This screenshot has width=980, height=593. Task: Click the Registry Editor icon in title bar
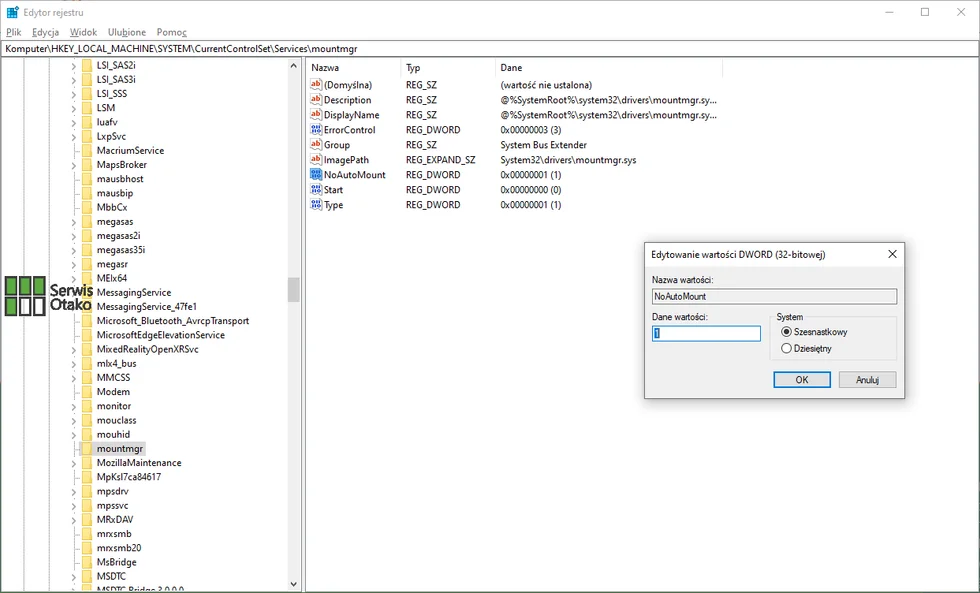point(12,12)
